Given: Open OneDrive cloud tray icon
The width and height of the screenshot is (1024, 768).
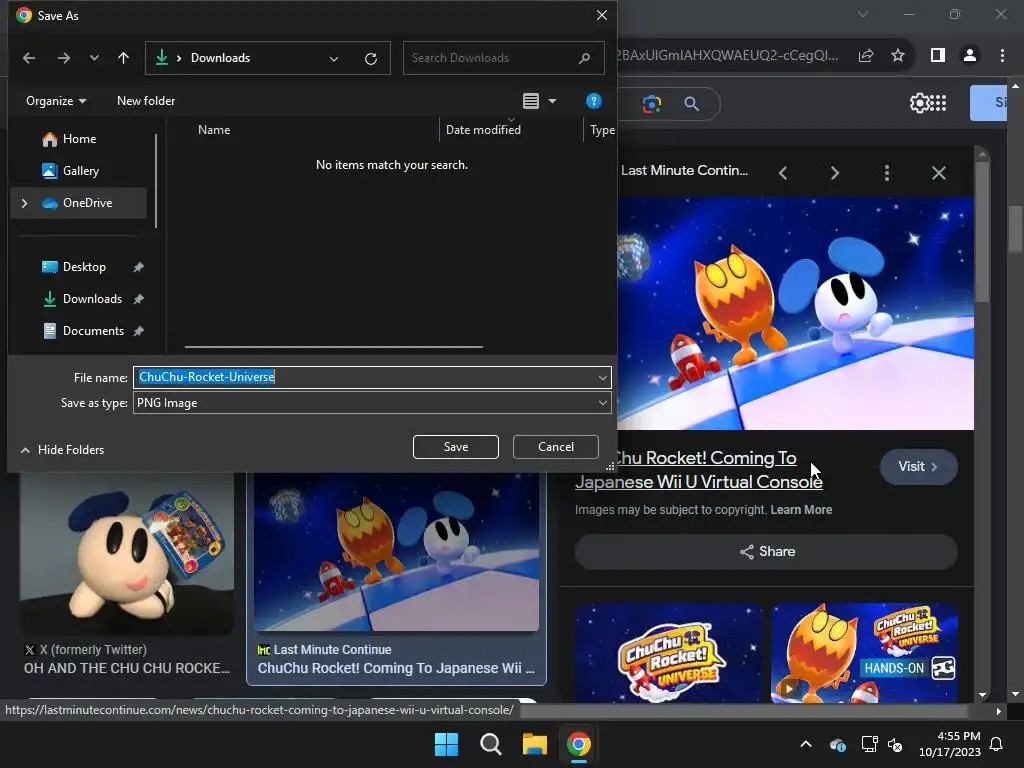Looking at the screenshot, I should [838, 744].
